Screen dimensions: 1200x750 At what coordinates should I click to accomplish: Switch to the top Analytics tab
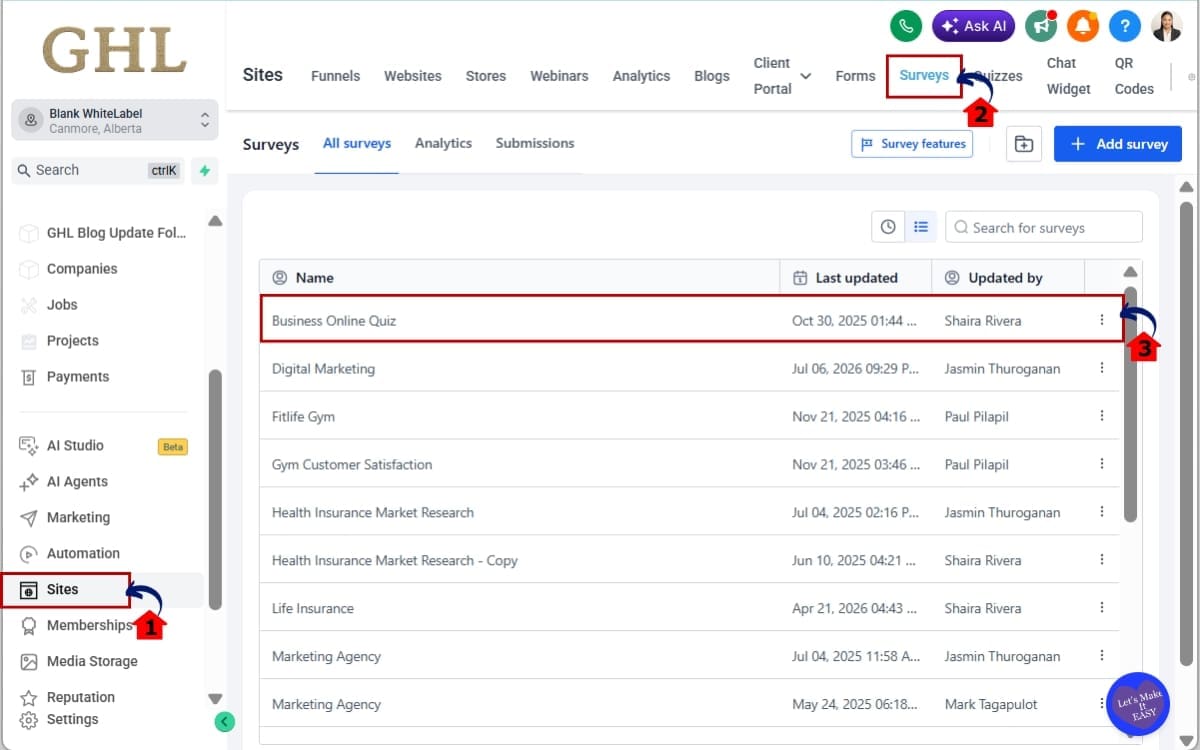pyautogui.click(x=641, y=76)
